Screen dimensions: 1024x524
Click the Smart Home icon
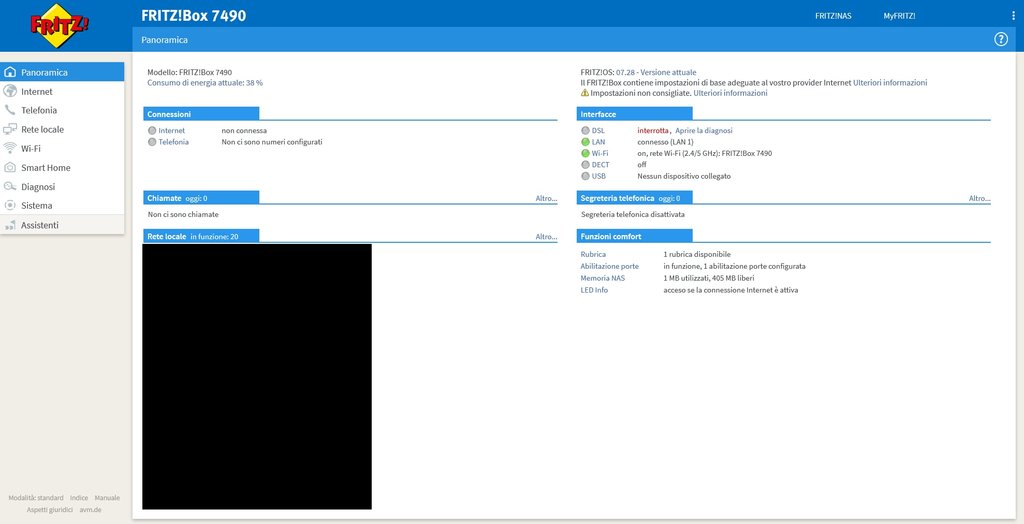10,167
